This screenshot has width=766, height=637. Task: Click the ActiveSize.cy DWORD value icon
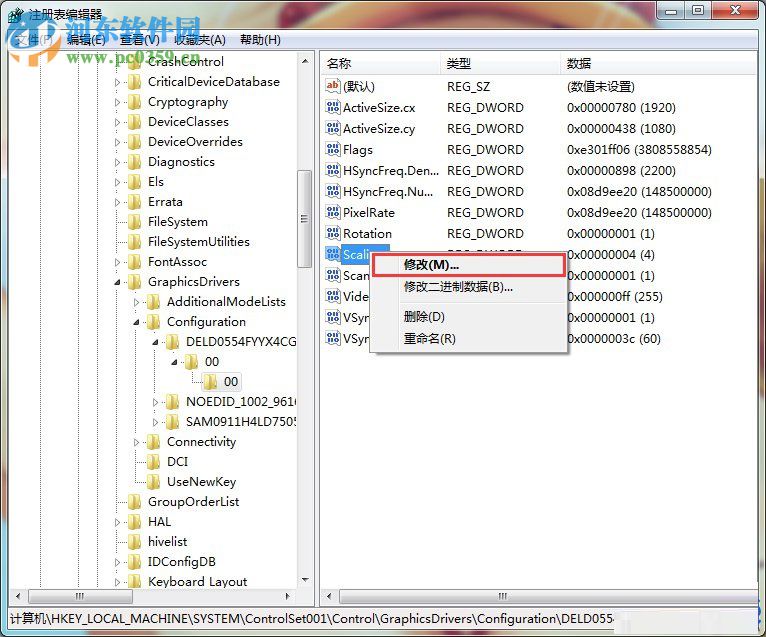point(333,128)
